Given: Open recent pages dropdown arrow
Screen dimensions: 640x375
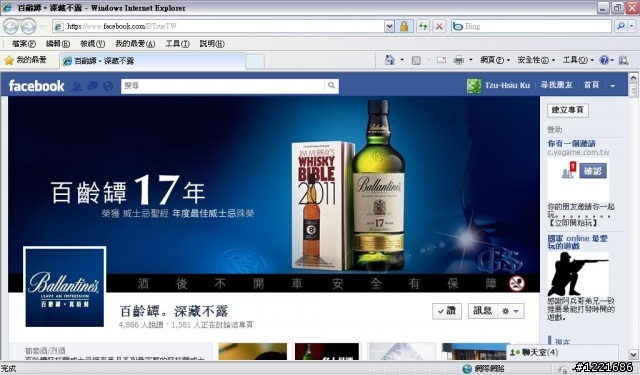Looking at the screenshot, I should [42, 27].
